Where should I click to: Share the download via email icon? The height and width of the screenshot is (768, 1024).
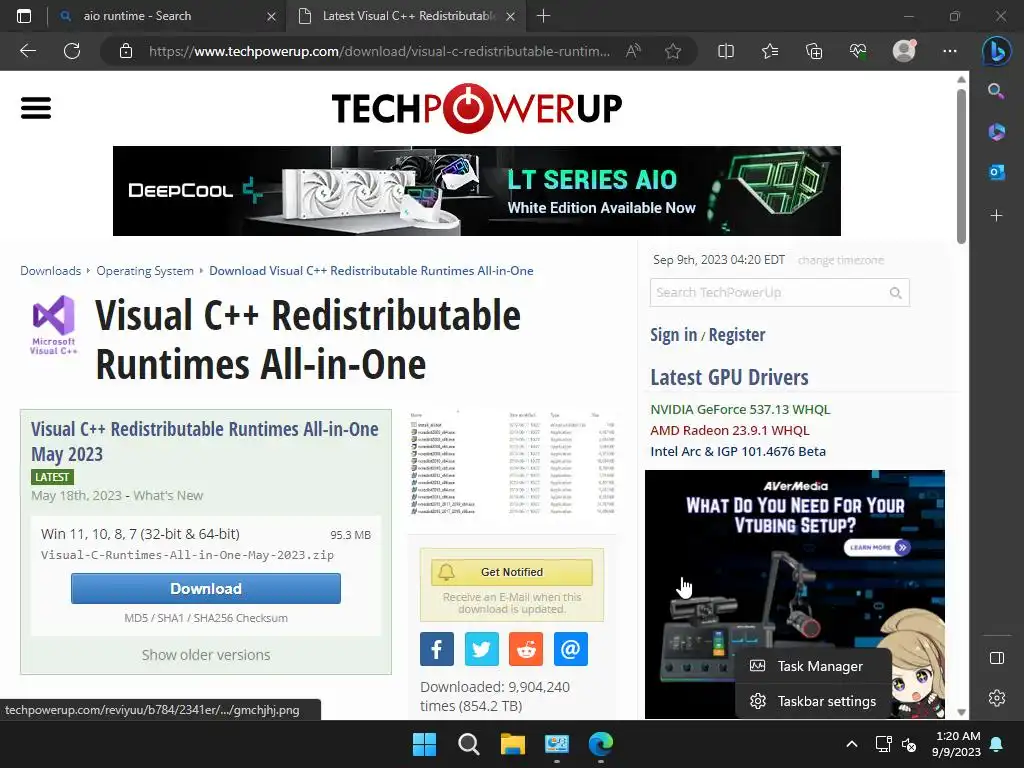coord(570,648)
